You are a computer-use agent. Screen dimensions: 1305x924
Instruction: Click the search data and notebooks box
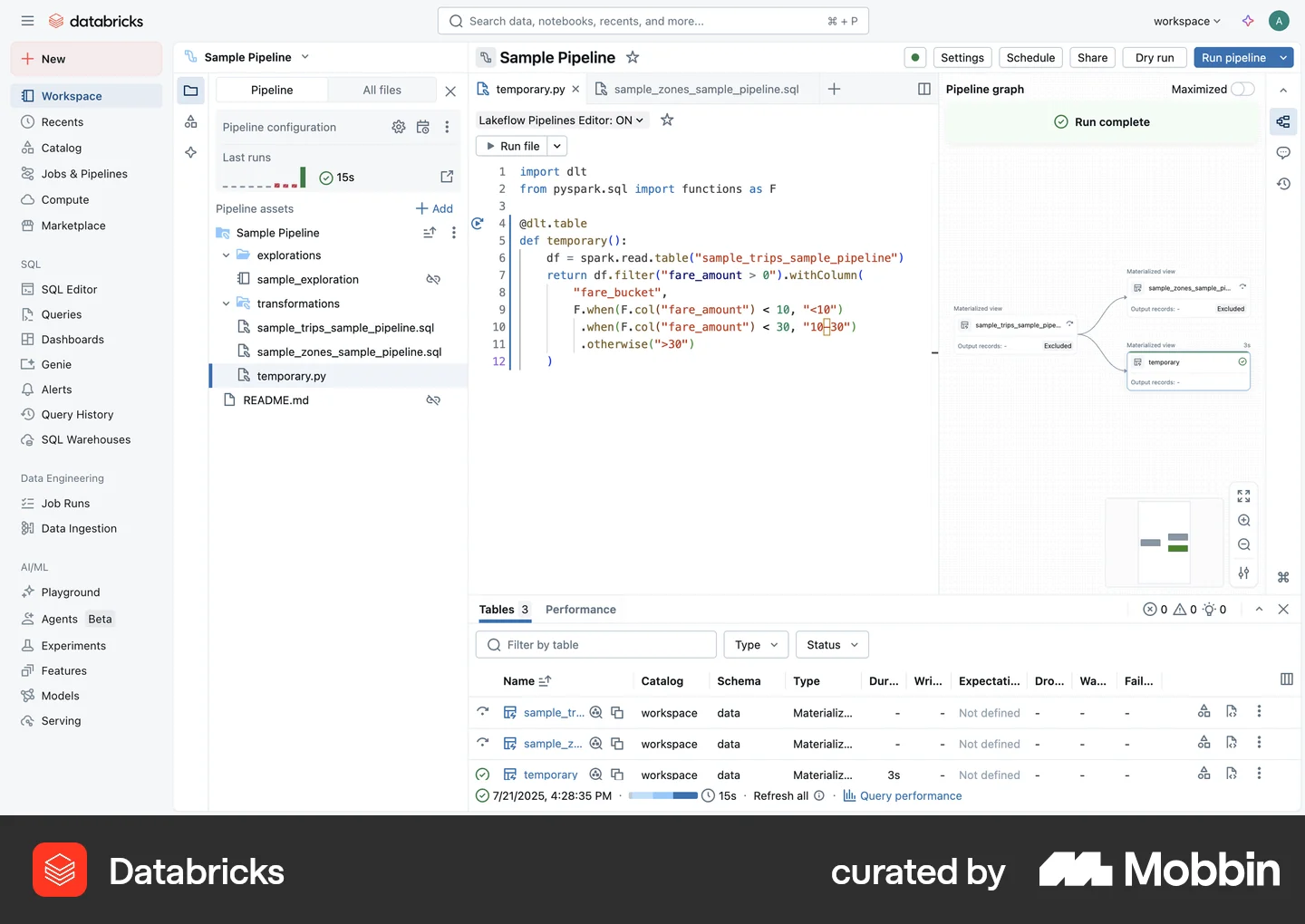click(x=653, y=21)
